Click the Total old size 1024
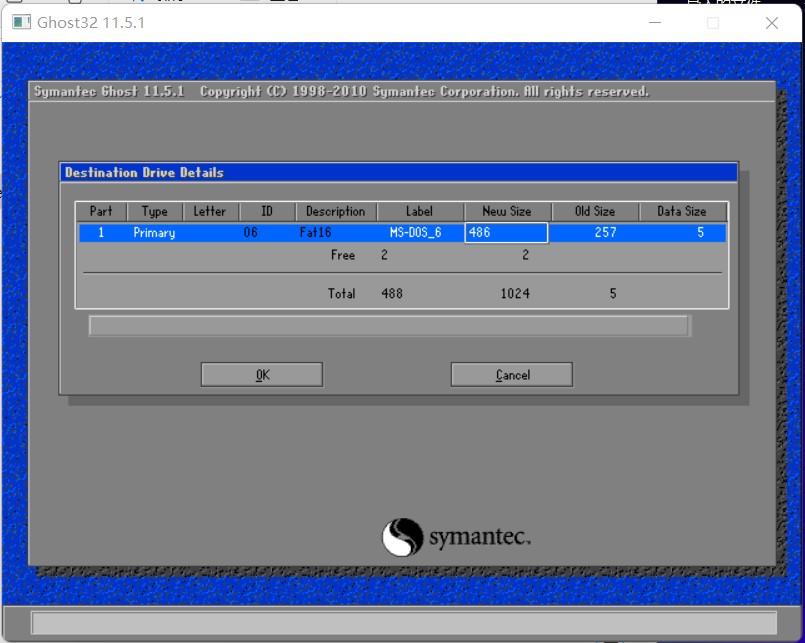 click(x=515, y=294)
